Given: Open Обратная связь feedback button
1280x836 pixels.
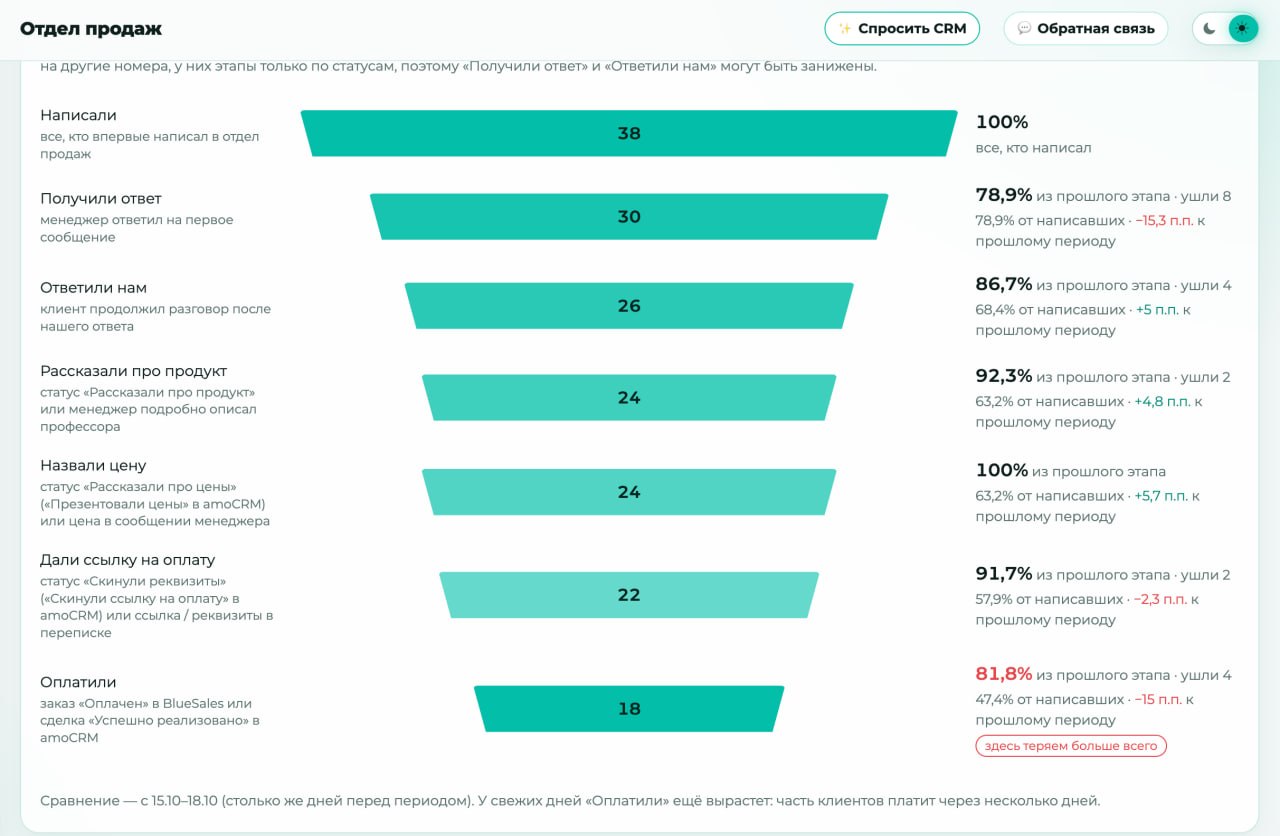Looking at the screenshot, I should (1086, 29).
